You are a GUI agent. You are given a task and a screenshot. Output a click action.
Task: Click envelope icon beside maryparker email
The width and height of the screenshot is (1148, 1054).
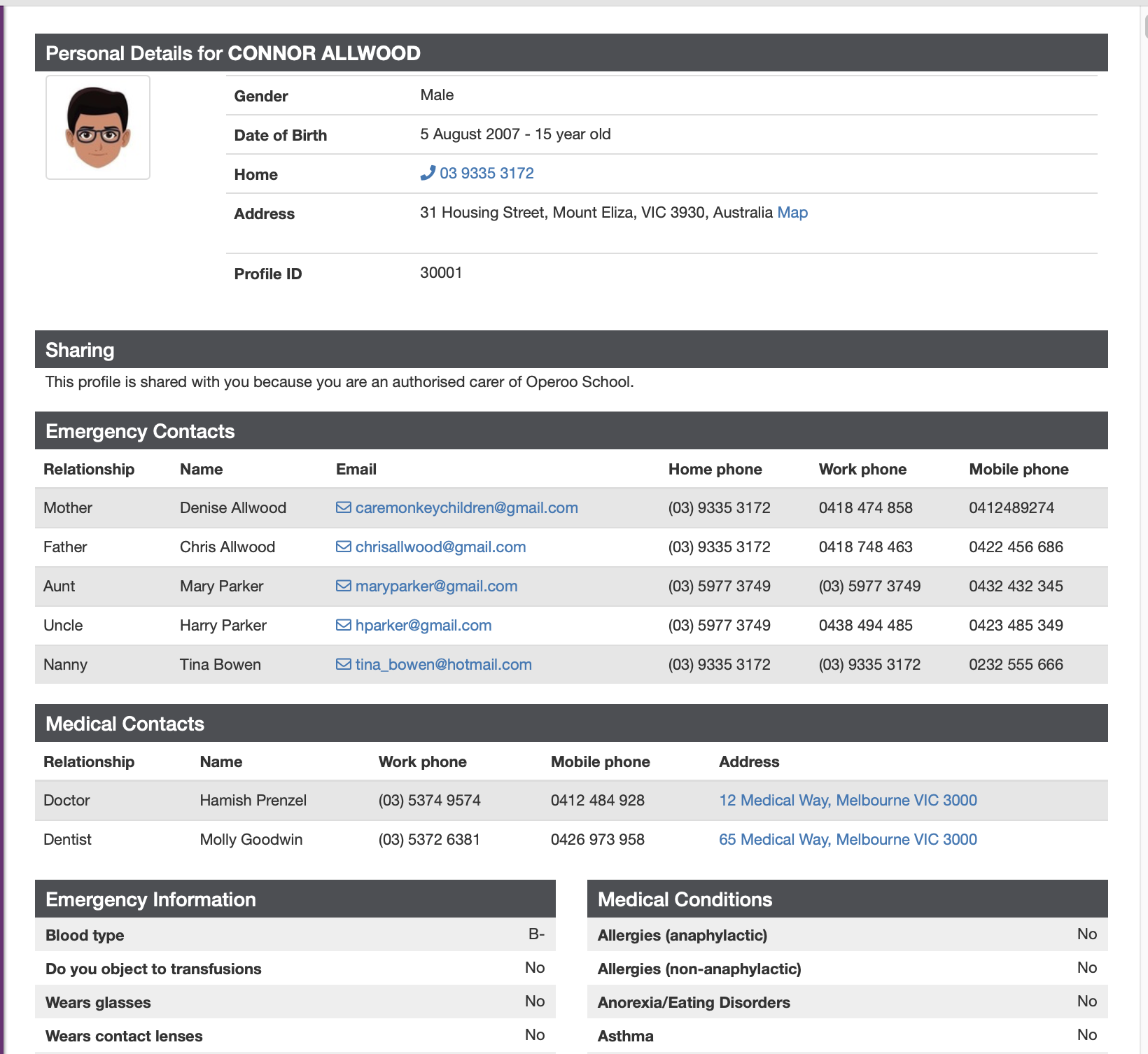[343, 586]
